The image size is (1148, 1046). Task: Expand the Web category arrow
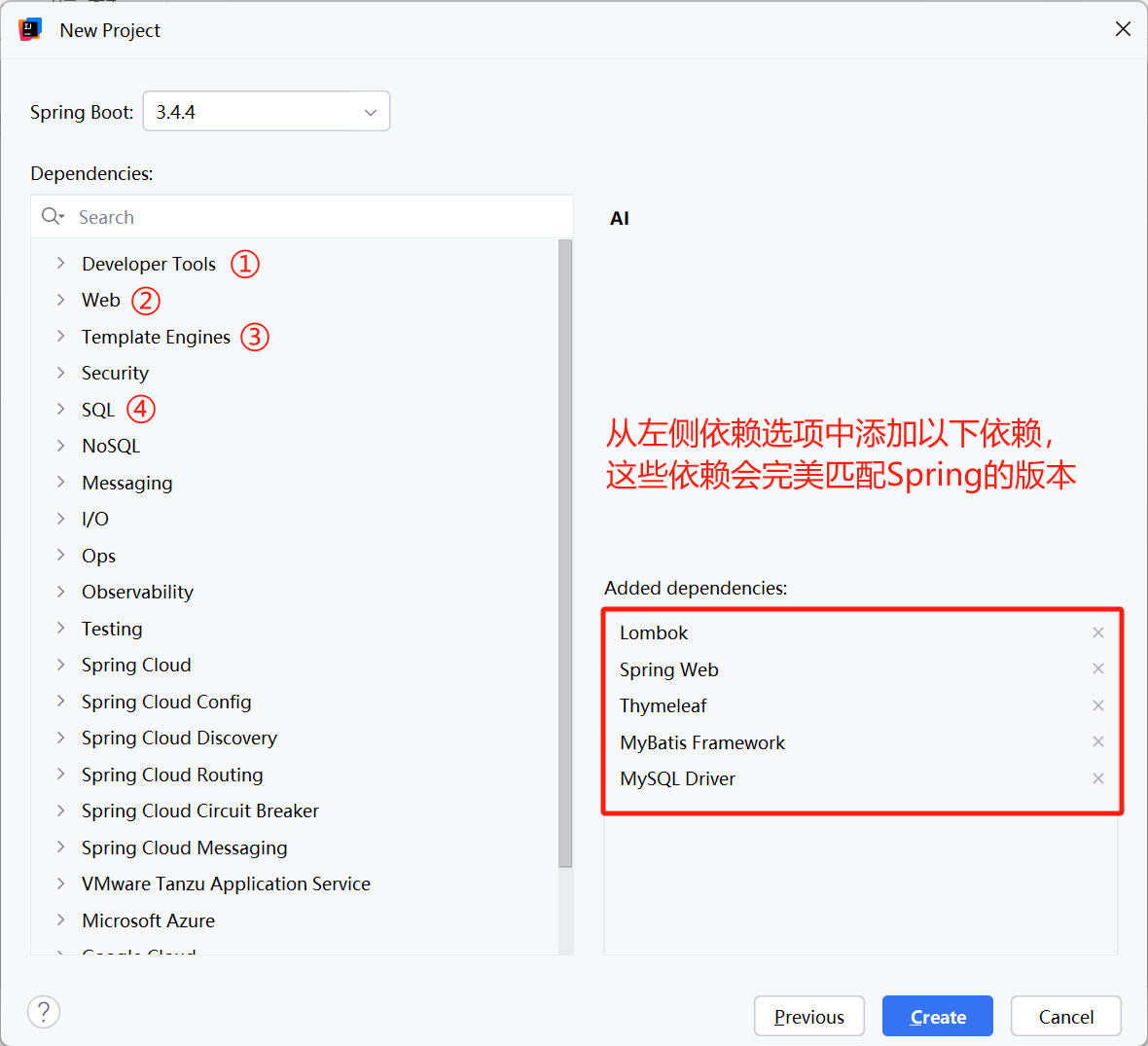tap(60, 300)
